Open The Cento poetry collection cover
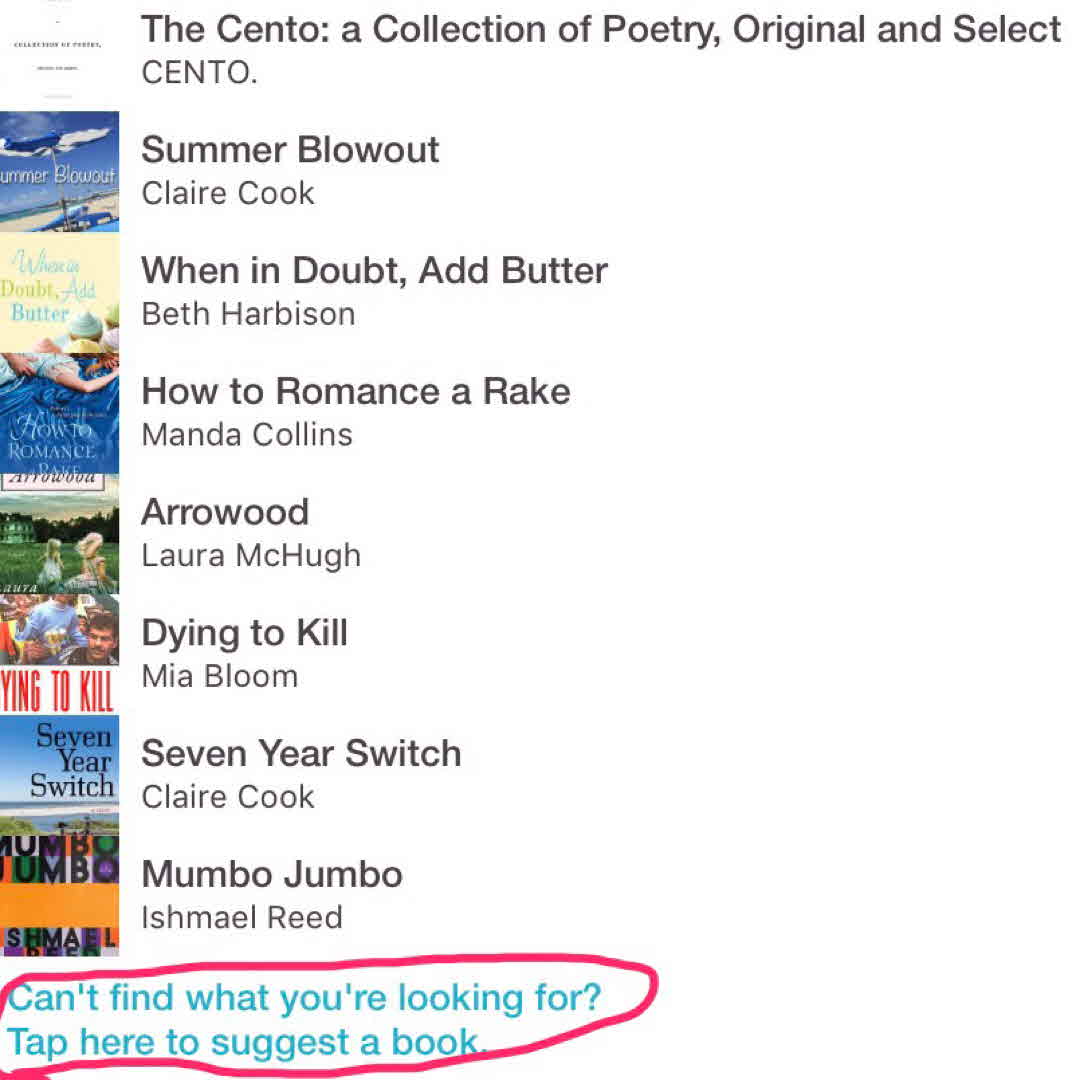Image resolution: width=1080 pixels, height=1080 pixels. (x=59, y=50)
